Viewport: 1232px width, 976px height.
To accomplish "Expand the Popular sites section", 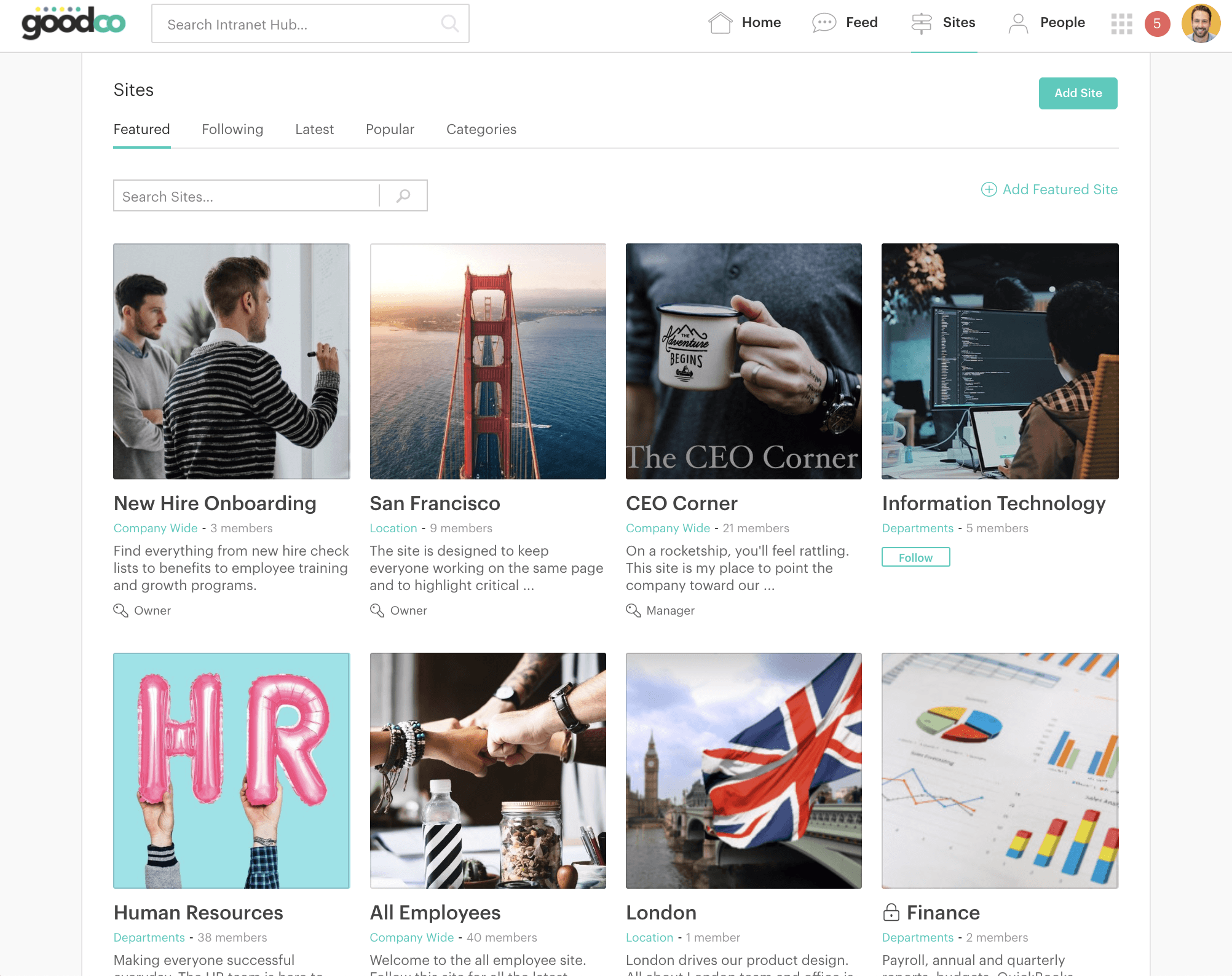I will pyautogui.click(x=390, y=129).
